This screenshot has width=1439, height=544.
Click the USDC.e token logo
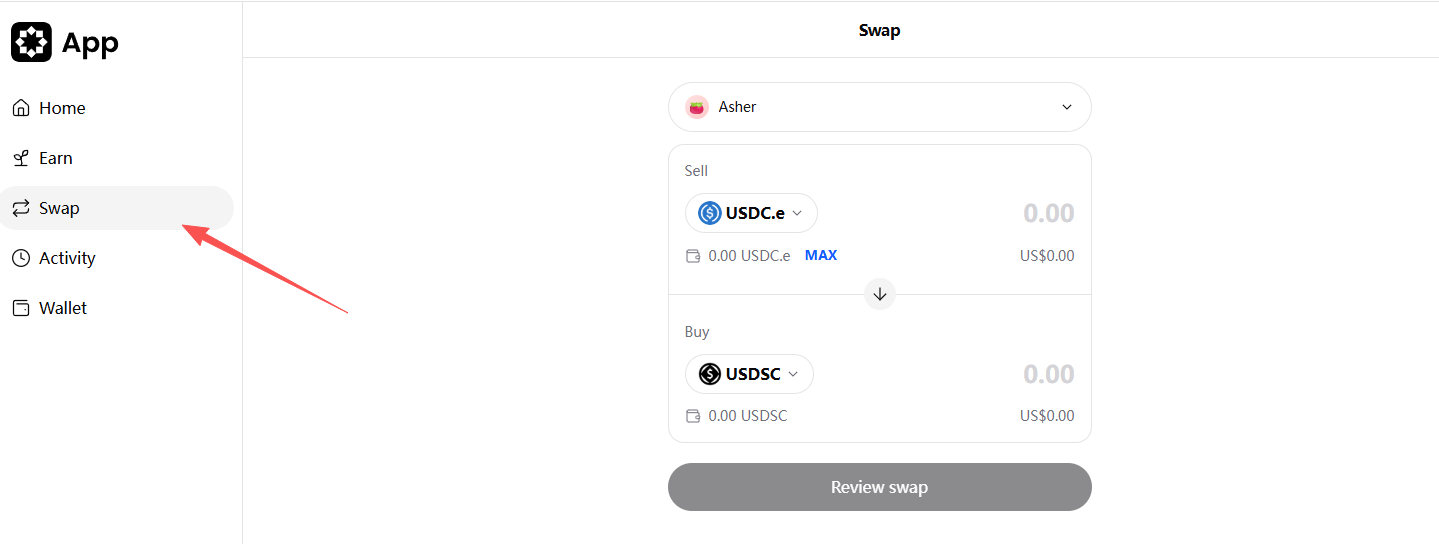click(x=710, y=213)
